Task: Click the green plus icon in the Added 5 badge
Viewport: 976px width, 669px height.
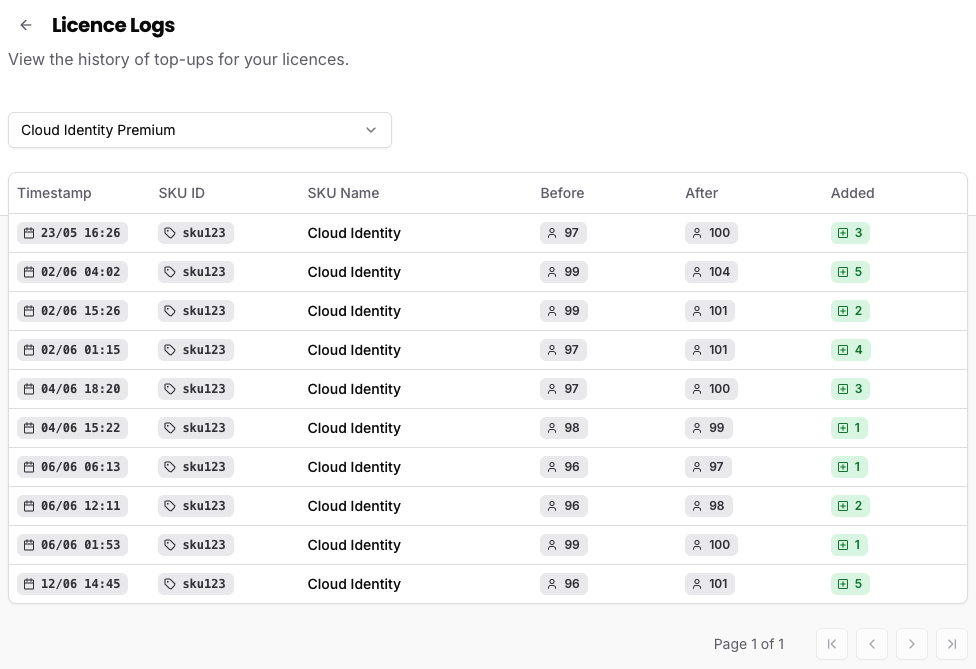Action: (843, 272)
